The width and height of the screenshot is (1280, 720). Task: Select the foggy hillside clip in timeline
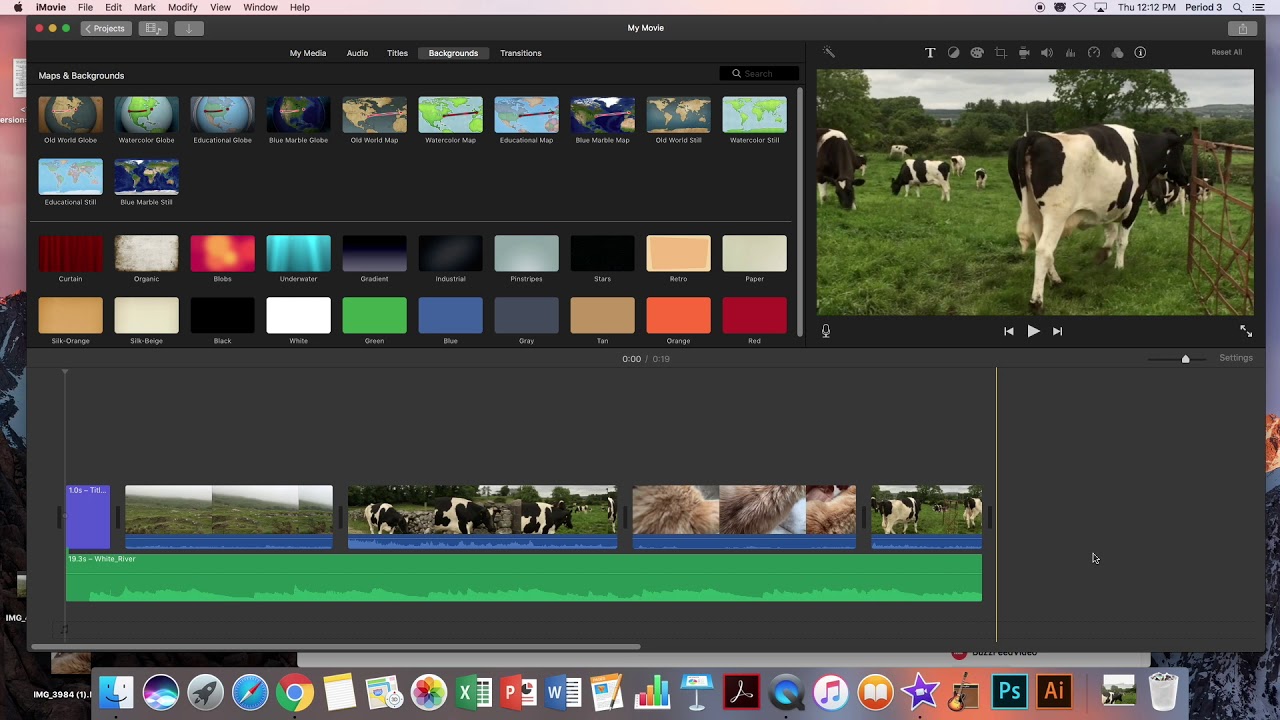click(x=229, y=517)
